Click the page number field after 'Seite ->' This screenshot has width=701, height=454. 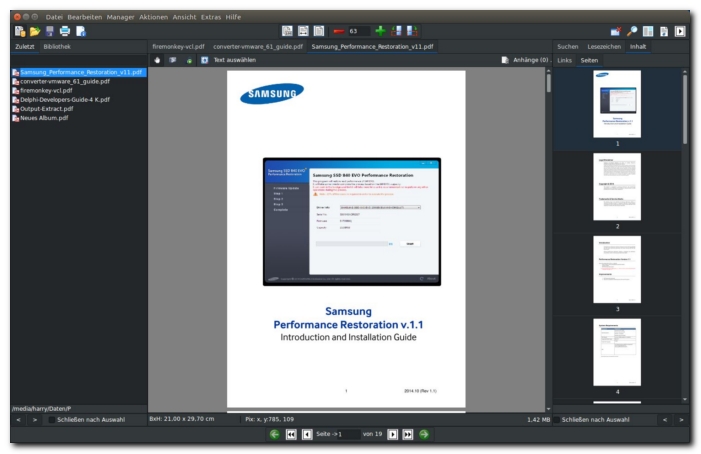pos(349,434)
